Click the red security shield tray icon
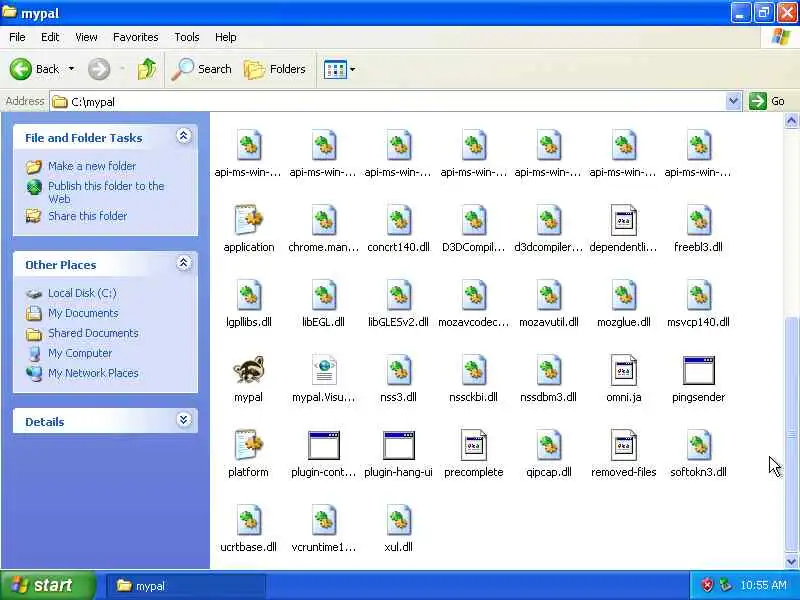Image resolution: width=800 pixels, height=600 pixels. click(x=707, y=585)
